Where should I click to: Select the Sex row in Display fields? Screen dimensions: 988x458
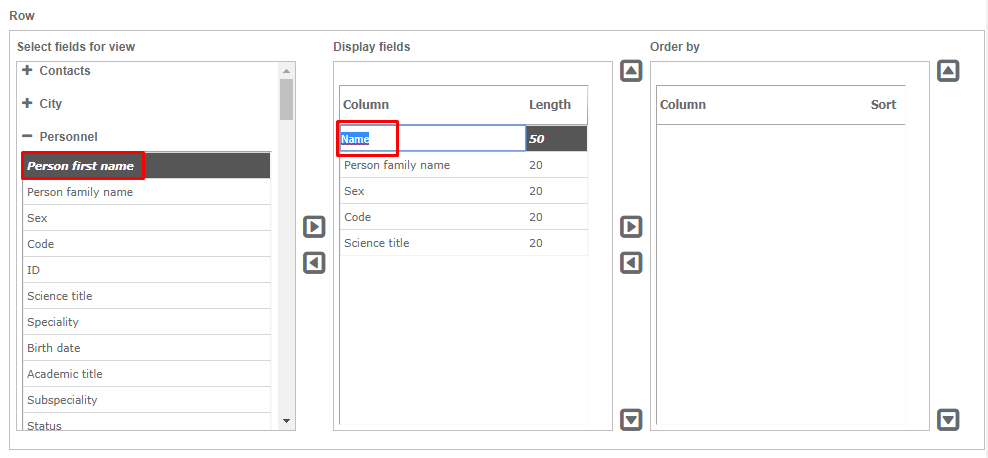tap(354, 191)
